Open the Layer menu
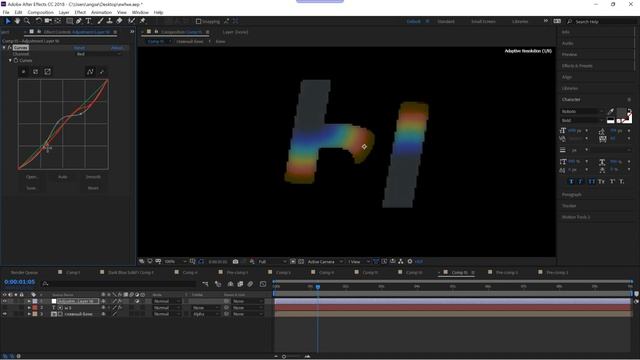Image resolution: width=640 pixels, height=360 pixels. point(64,12)
